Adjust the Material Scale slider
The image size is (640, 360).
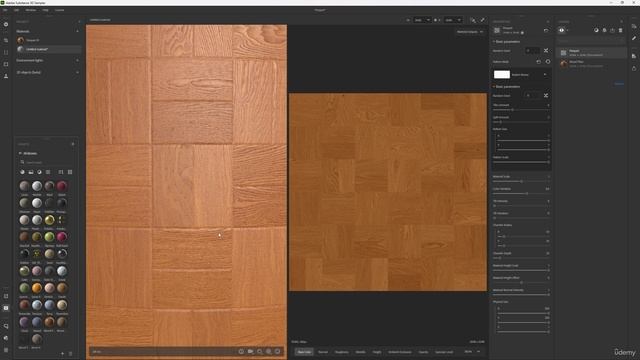[521, 181]
